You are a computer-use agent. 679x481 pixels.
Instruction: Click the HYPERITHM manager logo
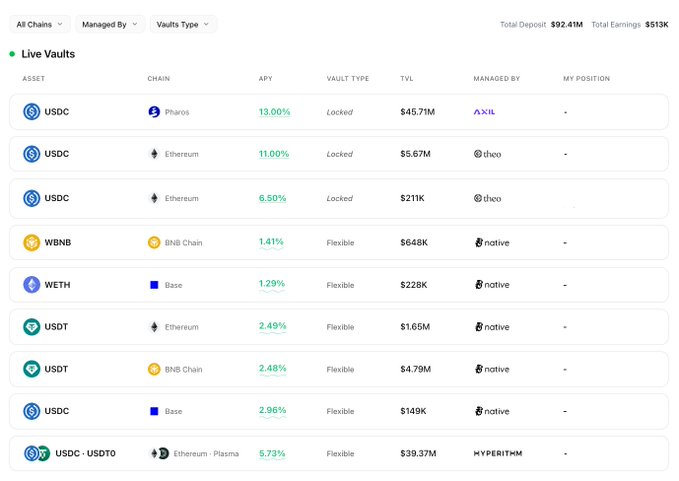pos(498,453)
